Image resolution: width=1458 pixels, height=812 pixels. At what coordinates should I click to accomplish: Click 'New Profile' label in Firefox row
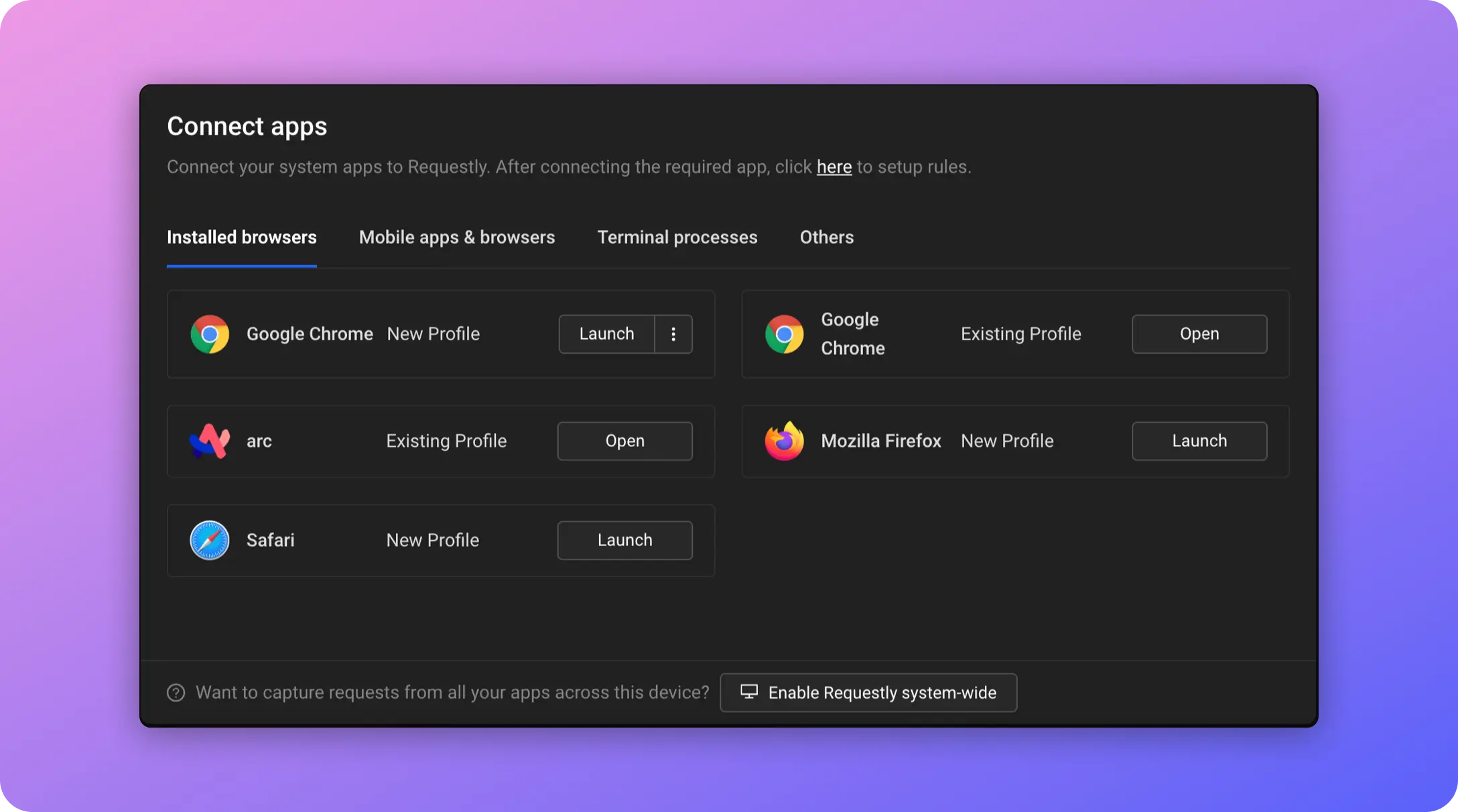(x=1007, y=441)
